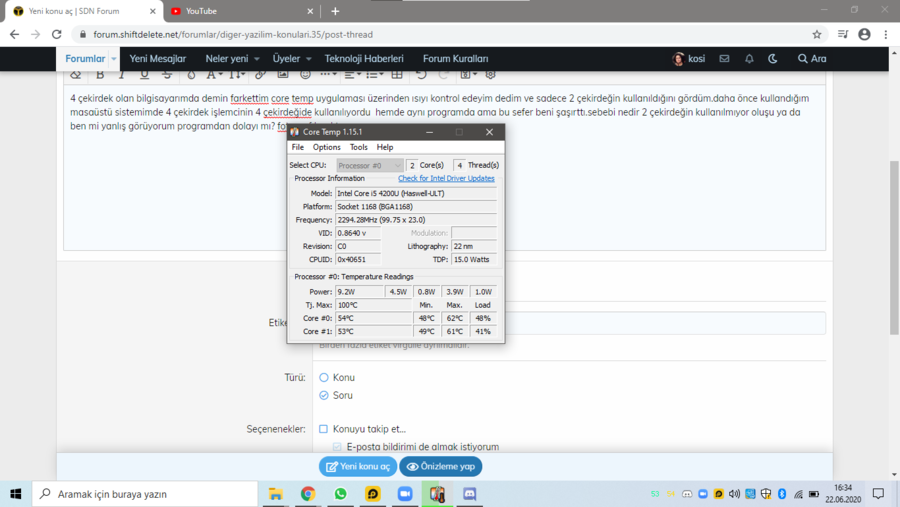This screenshot has height=507, width=900.
Task: Open the editor list dropdown
Action: pos(374,75)
